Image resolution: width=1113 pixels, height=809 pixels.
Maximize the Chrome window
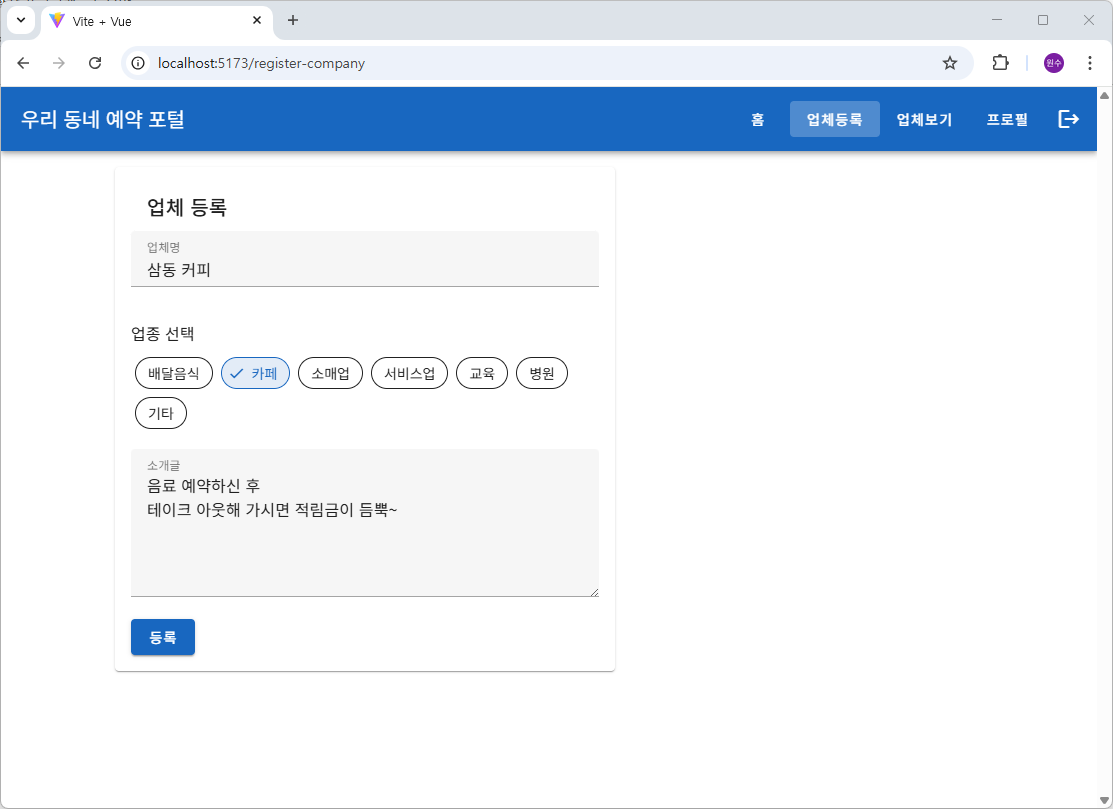(x=1043, y=20)
